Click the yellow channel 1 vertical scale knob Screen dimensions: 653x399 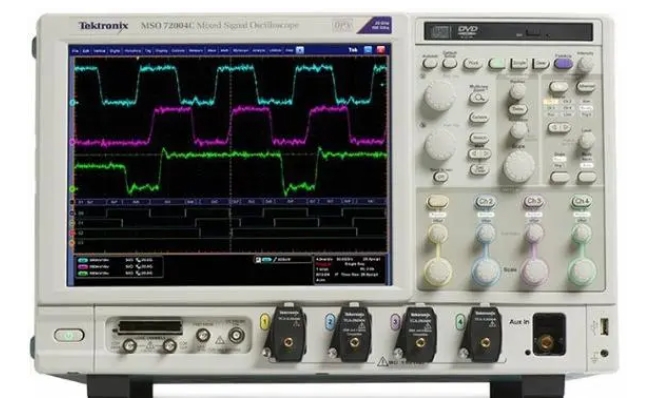[x=438, y=272]
